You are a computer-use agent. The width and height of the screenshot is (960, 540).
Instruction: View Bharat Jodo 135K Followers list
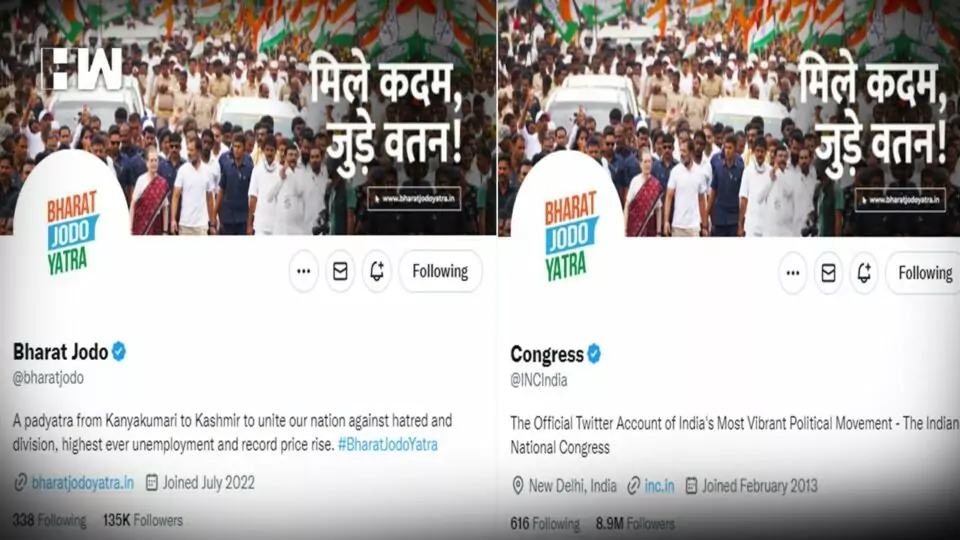(x=143, y=520)
